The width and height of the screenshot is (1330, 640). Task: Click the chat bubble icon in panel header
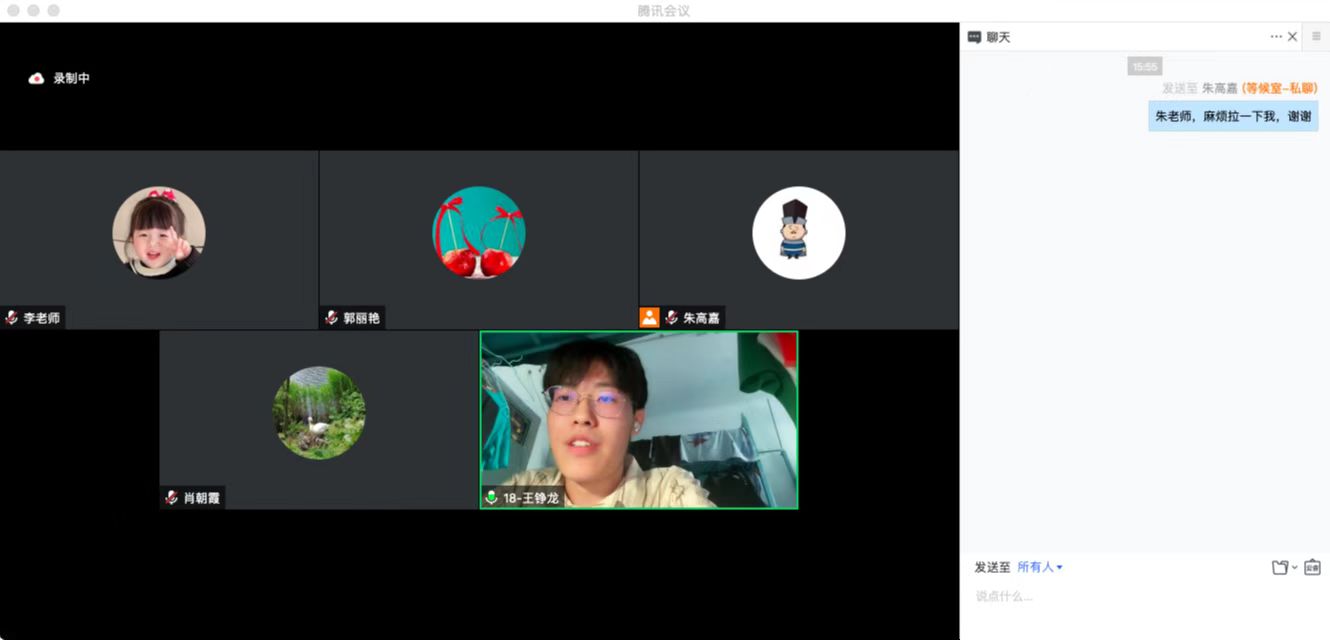coord(974,37)
